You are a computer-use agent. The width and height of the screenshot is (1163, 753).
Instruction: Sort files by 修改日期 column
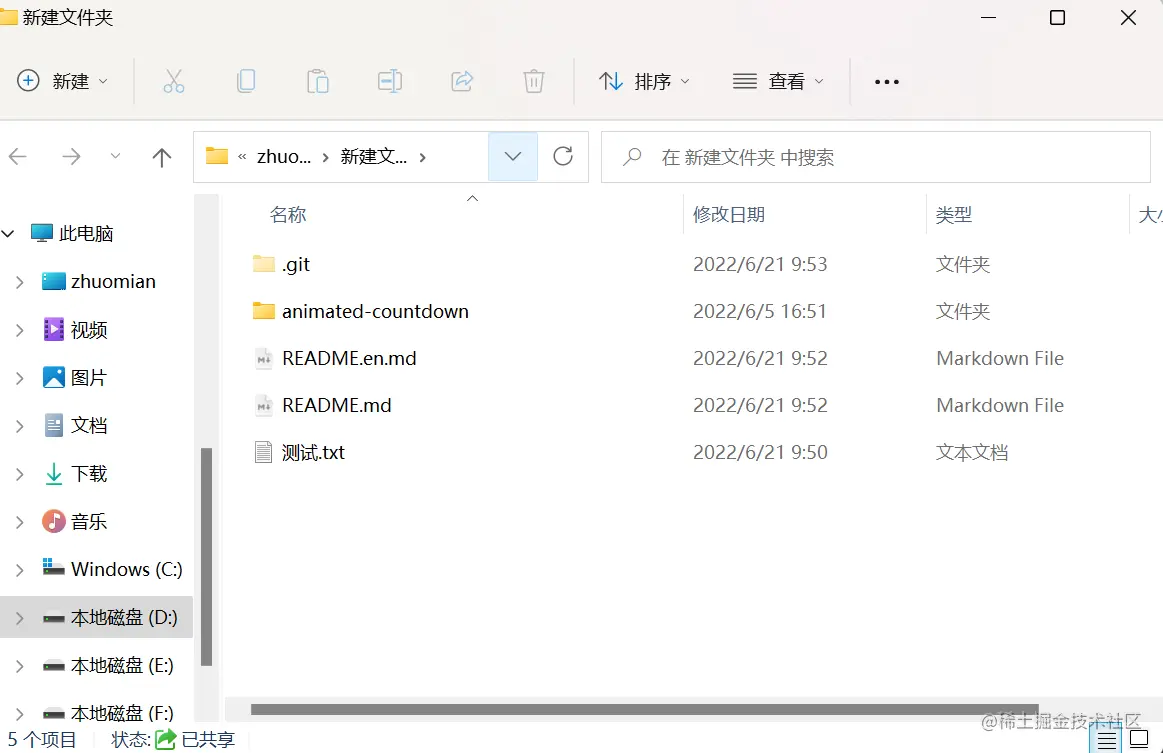click(x=729, y=213)
